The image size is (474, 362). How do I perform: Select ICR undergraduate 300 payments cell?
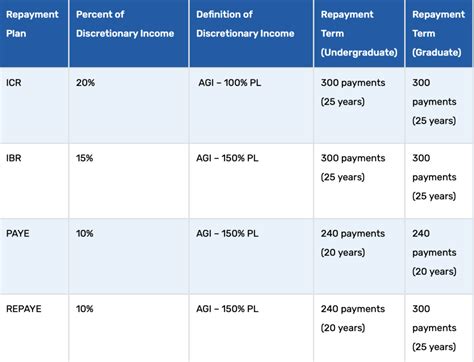359,106
